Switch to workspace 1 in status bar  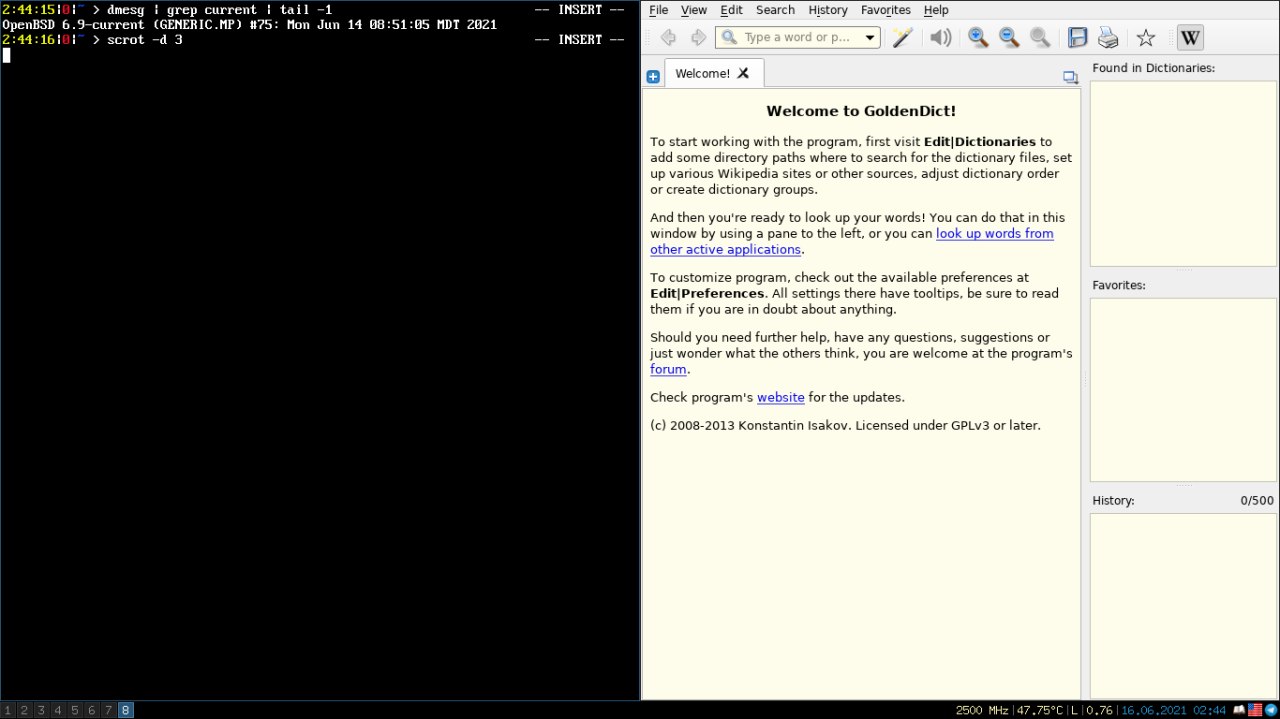[8, 710]
